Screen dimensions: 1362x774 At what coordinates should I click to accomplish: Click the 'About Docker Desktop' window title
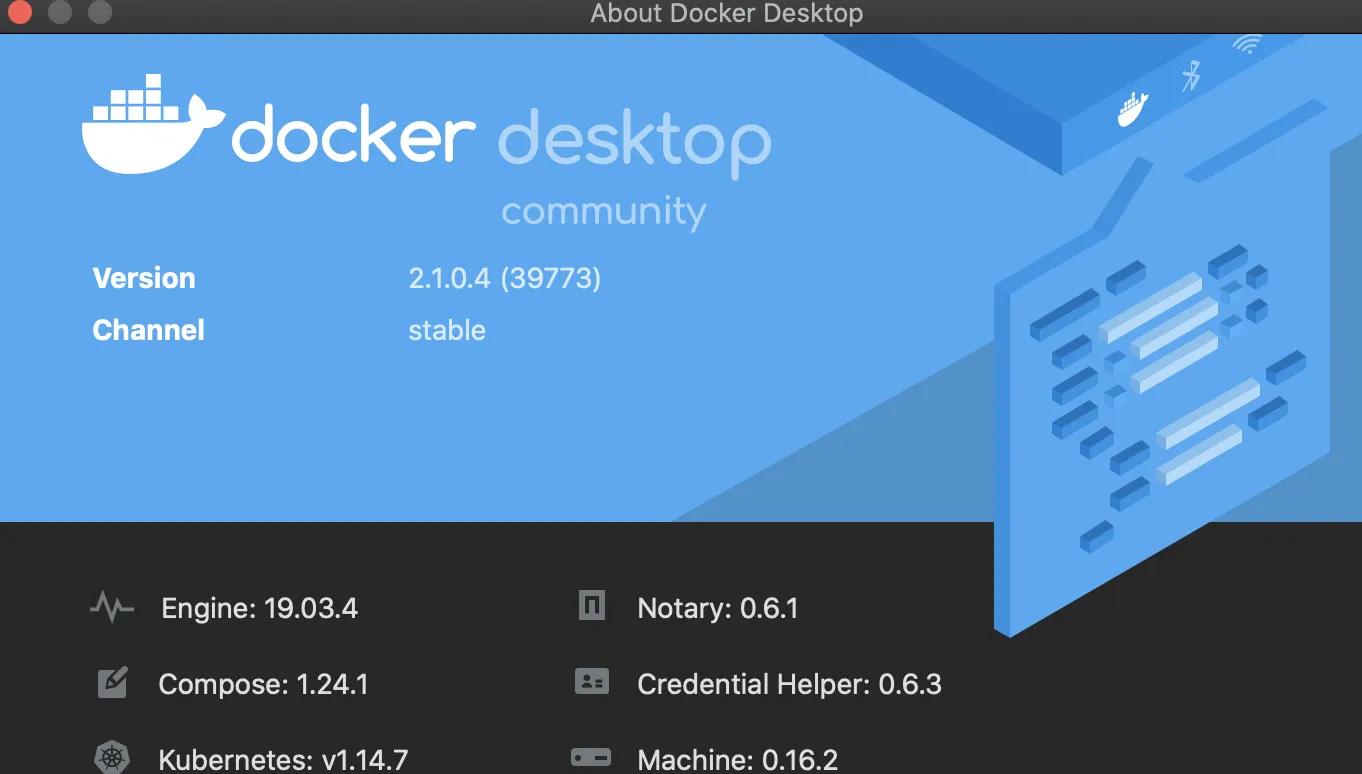tap(727, 14)
